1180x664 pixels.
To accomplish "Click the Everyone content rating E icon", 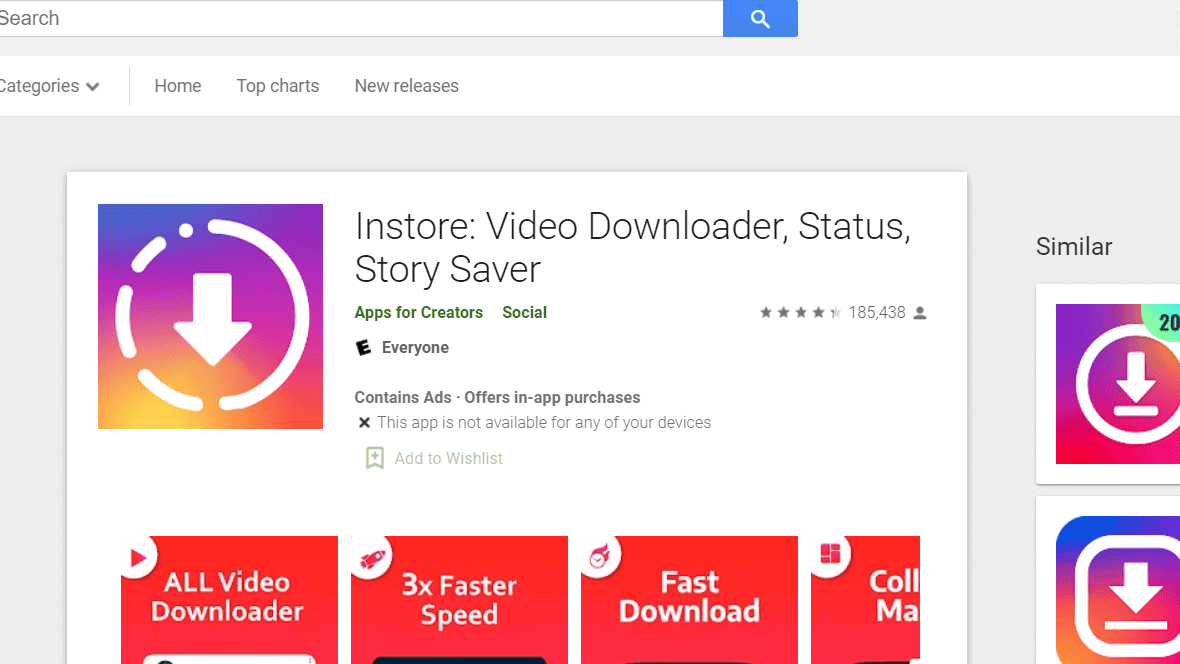I will [363, 347].
